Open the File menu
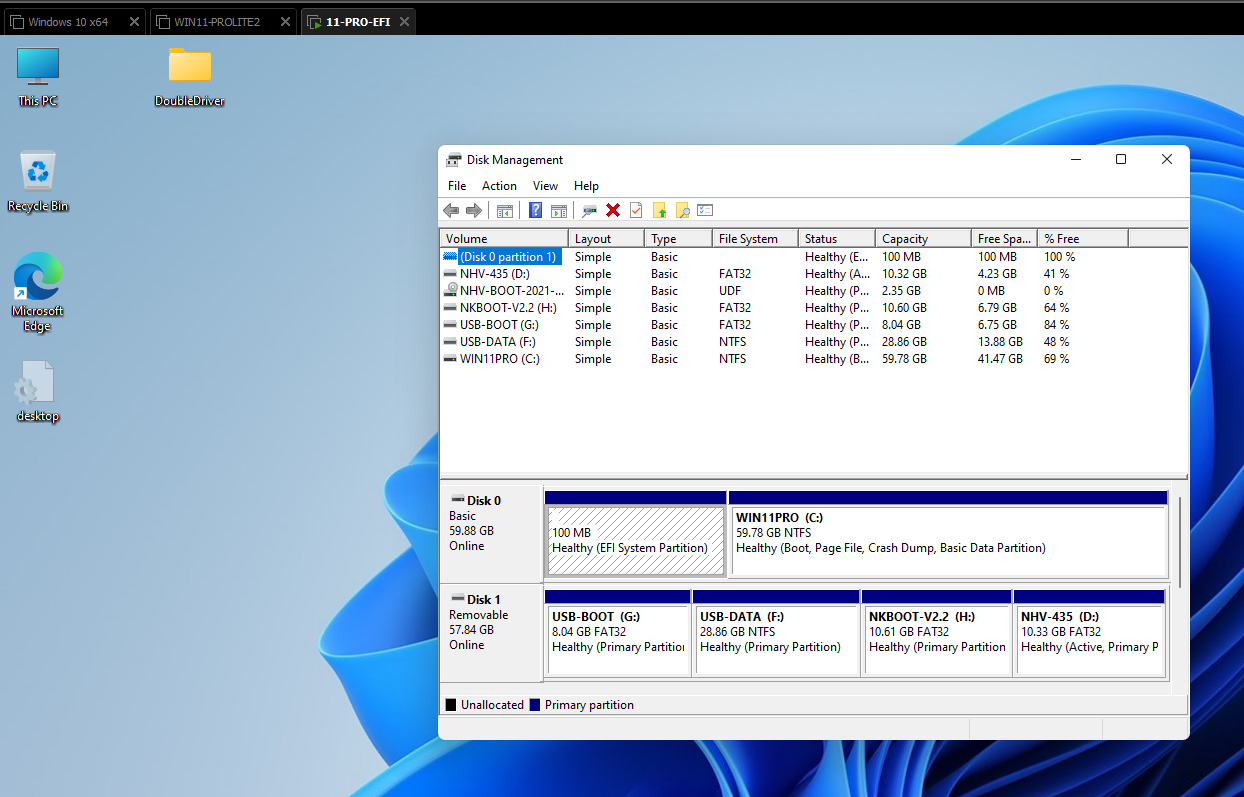This screenshot has width=1244, height=797. pyautogui.click(x=457, y=186)
